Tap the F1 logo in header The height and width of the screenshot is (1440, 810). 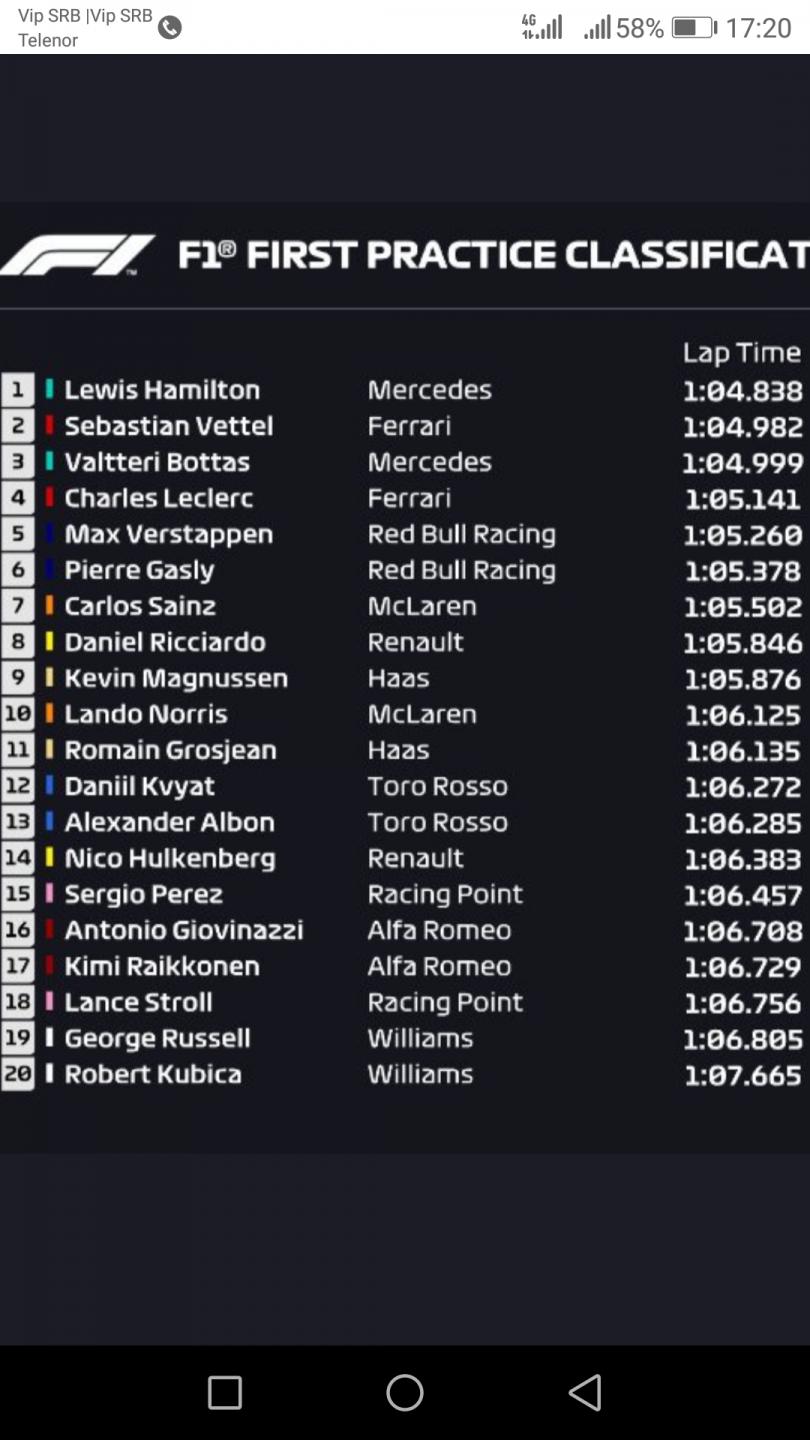coord(77,255)
